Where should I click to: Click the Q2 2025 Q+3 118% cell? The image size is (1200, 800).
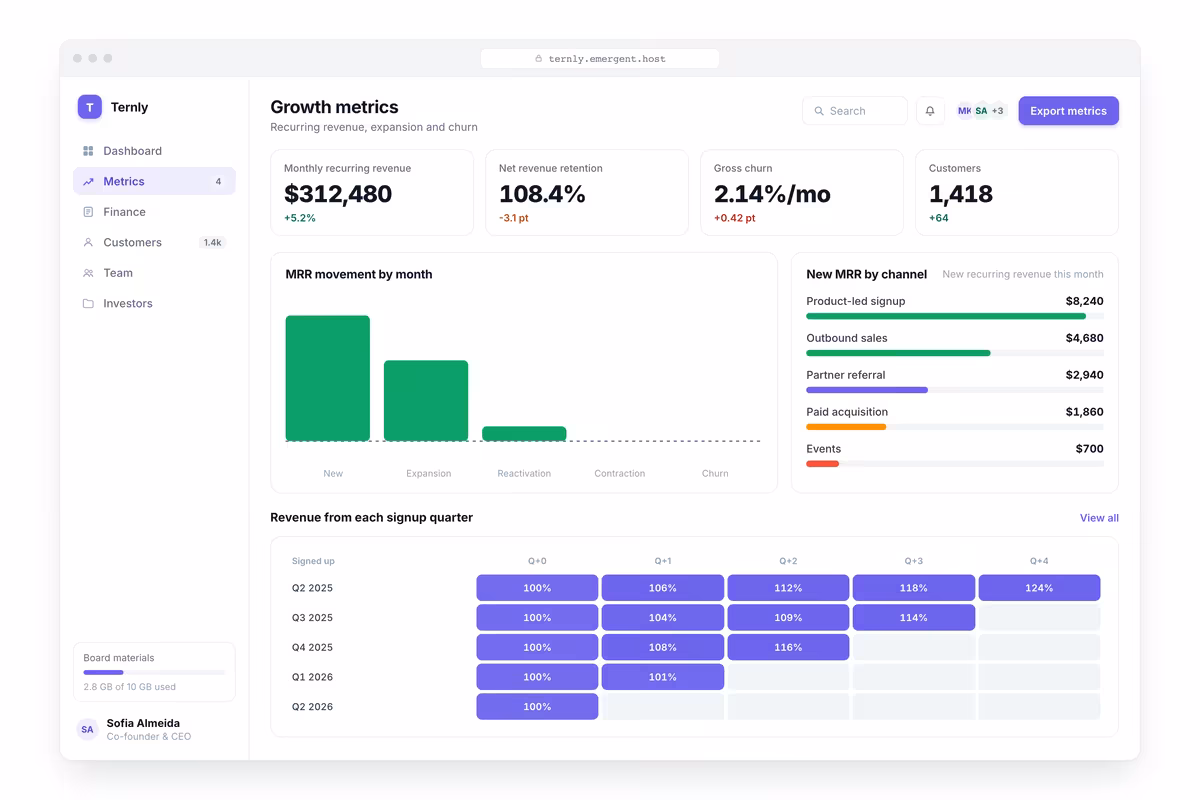tap(914, 588)
